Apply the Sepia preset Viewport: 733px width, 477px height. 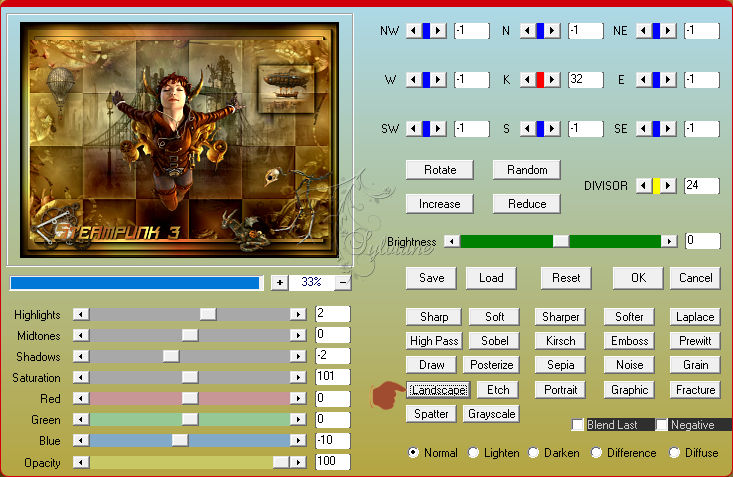pyautogui.click(x=560, y=365)
